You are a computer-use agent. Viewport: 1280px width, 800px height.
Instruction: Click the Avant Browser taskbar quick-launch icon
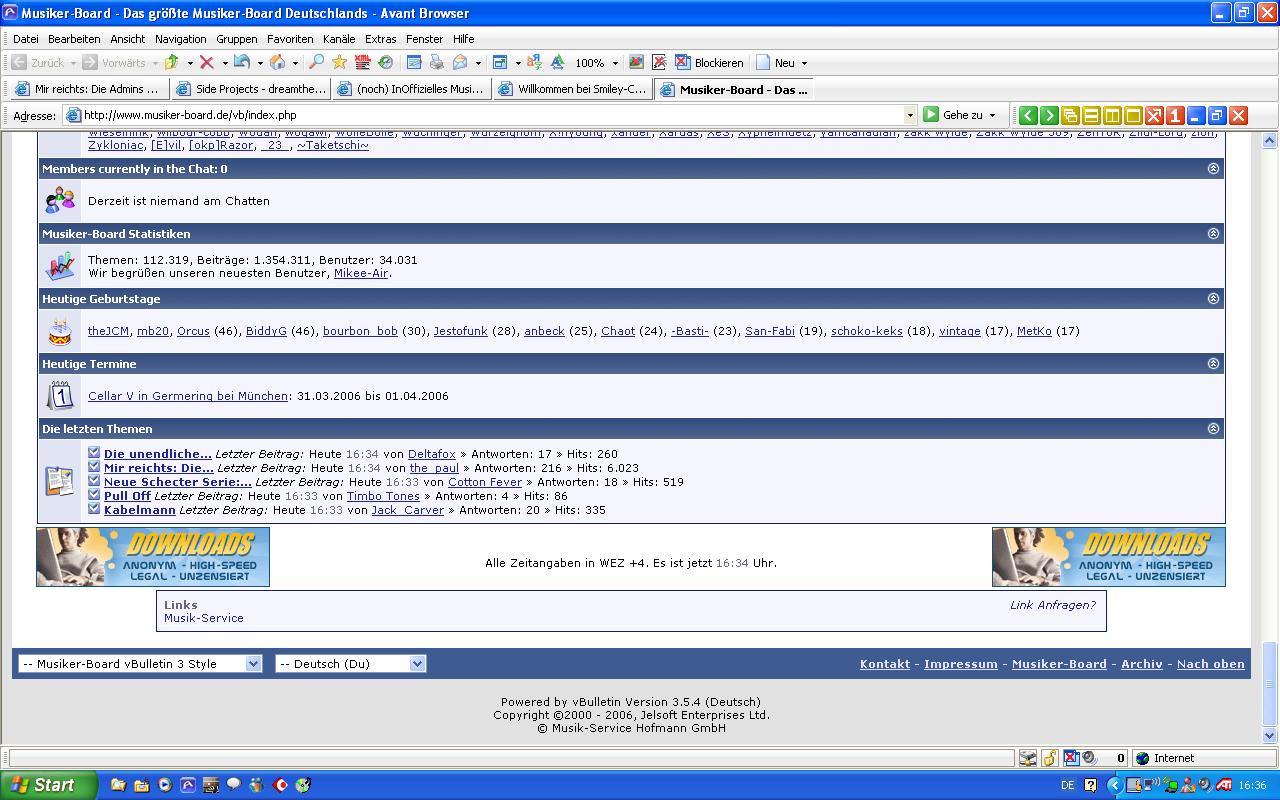click(x=188, y=785)
